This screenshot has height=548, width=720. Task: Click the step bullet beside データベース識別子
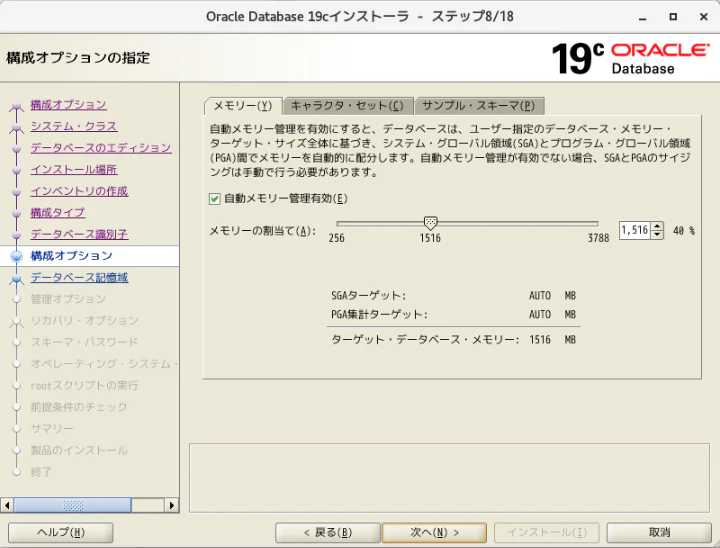click(x=17, y=235)
